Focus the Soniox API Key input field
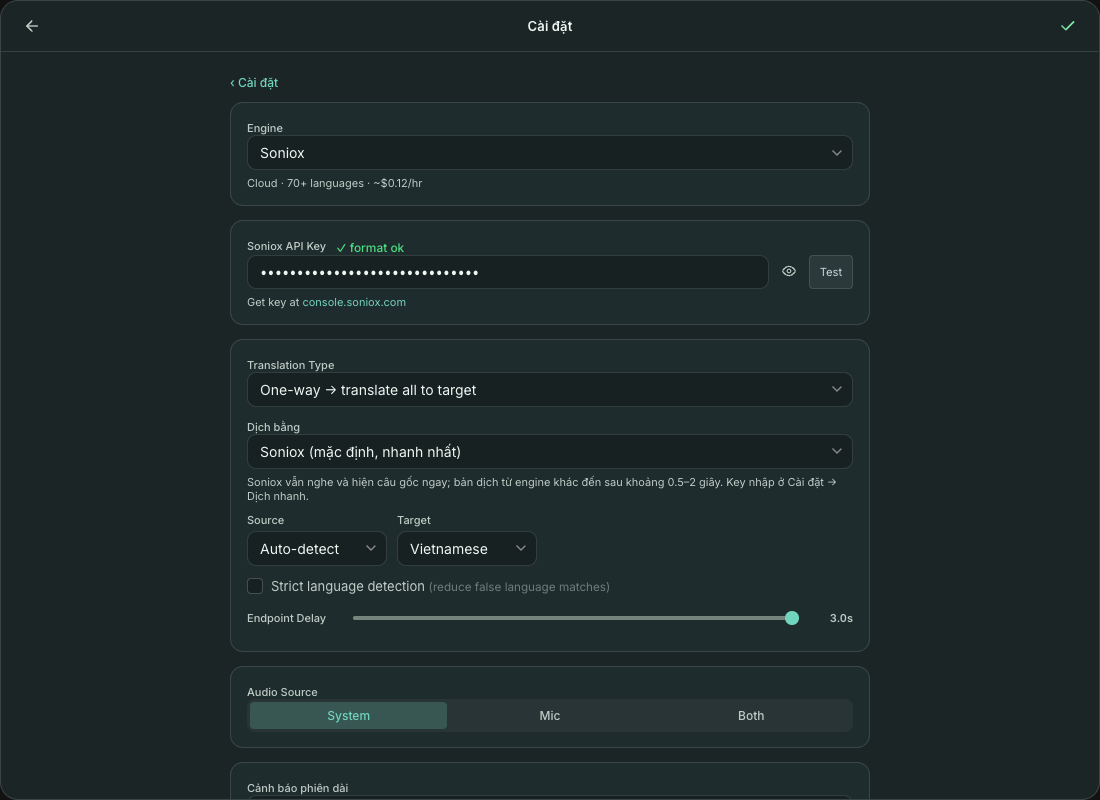Viewport: 1100px width, 800px height. point(508,272)
